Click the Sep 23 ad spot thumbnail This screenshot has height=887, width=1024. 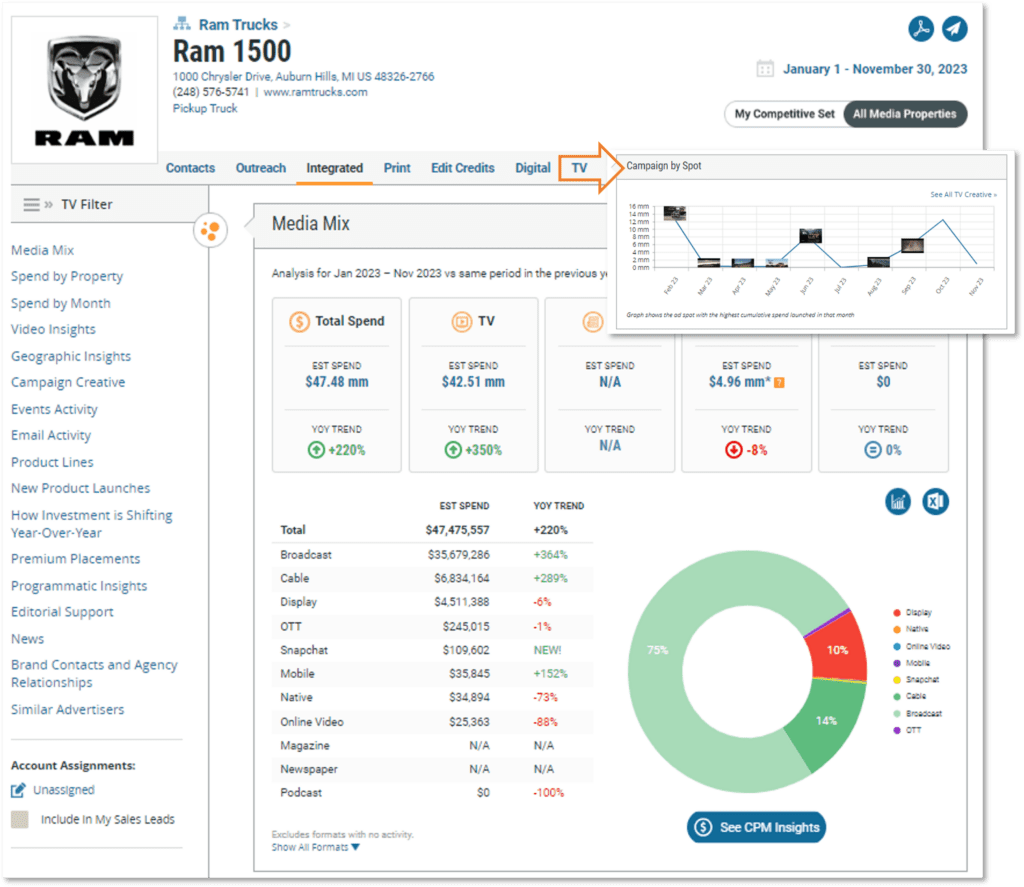point(912,246)
